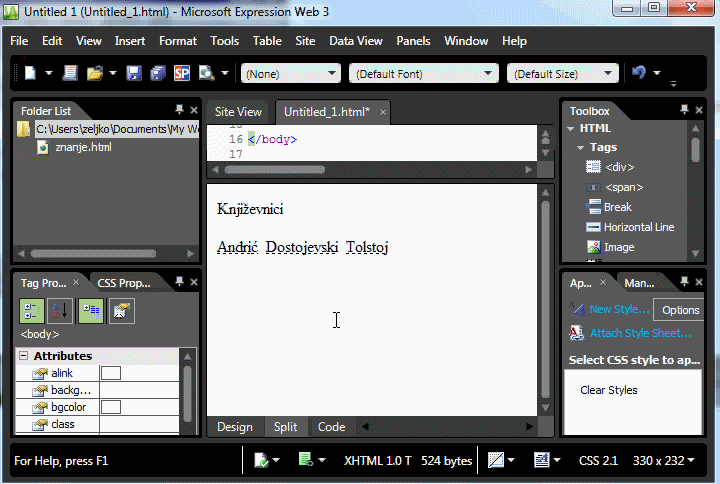Viewport: 720px width, 484px height.
Task: Collapse the Tags group in Toolbox
Action: point(581,147)
